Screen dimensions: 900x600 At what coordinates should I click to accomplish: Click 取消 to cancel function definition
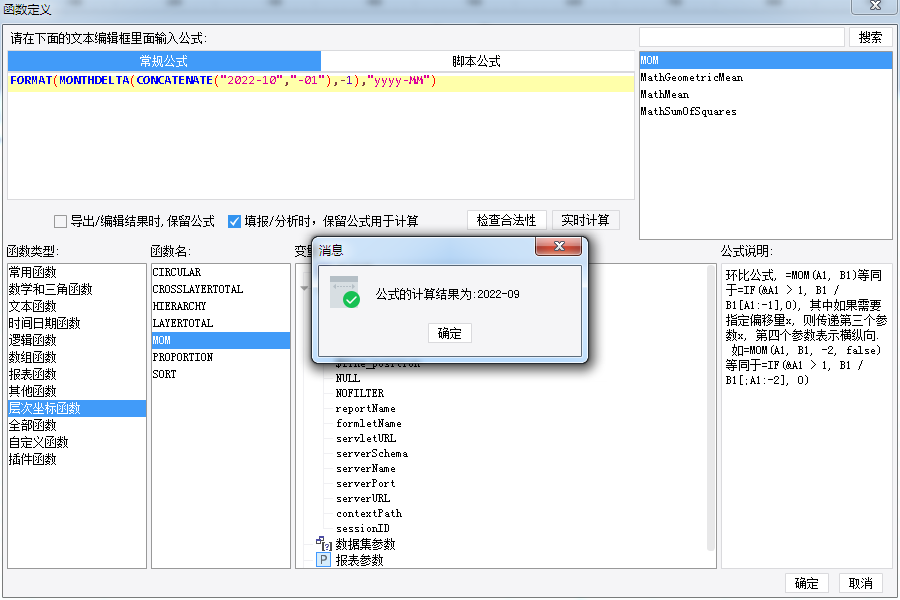(860, 583)
